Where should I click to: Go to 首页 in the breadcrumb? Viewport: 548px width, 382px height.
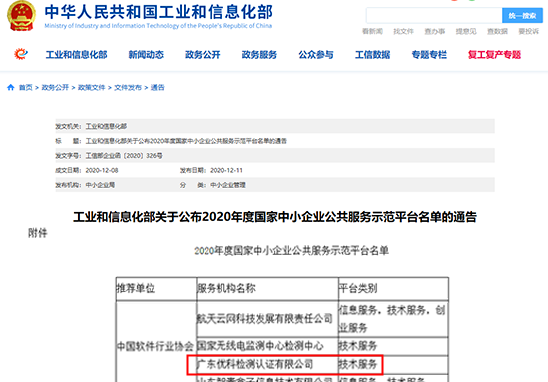26,87
